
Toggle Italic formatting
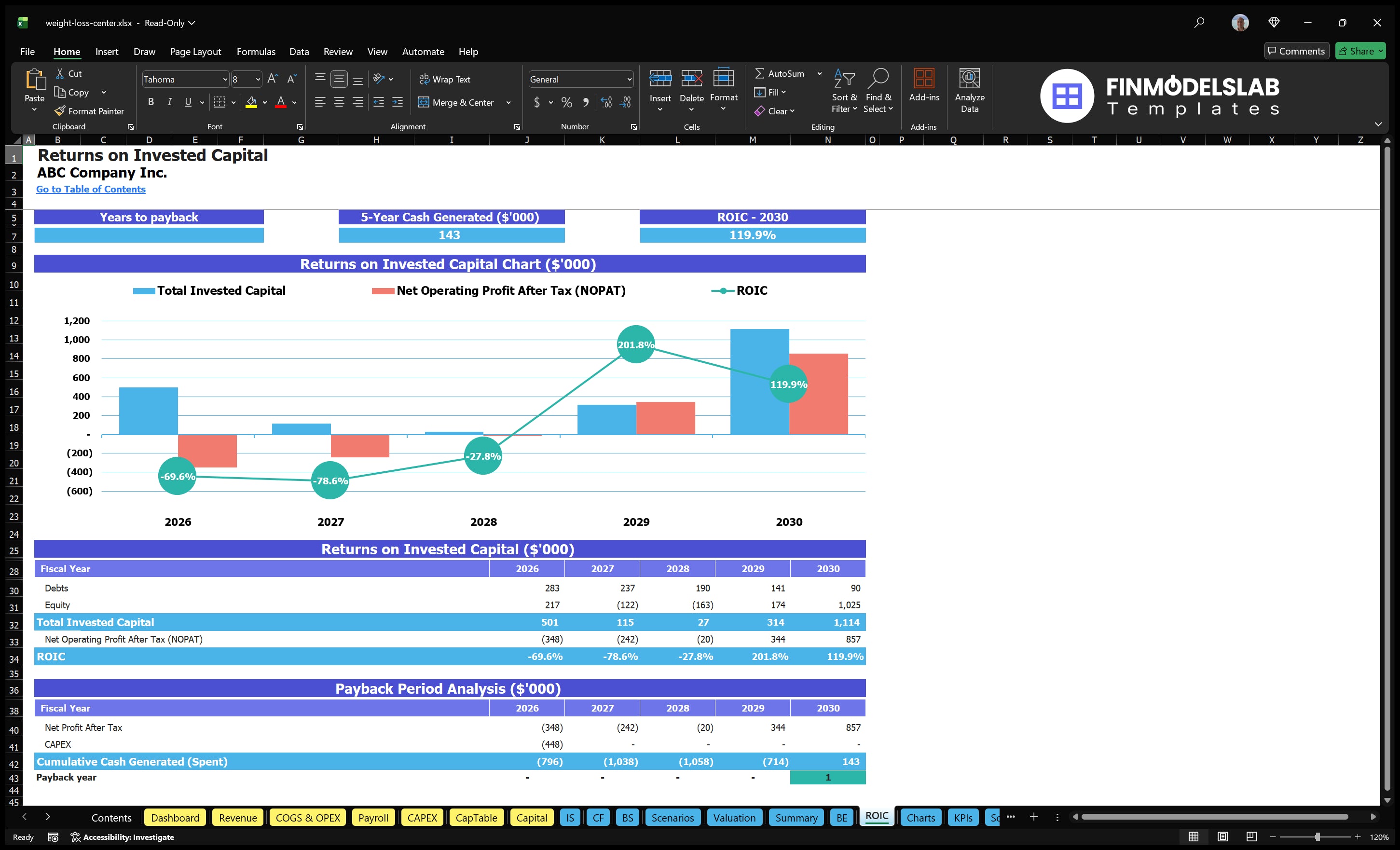169,102
